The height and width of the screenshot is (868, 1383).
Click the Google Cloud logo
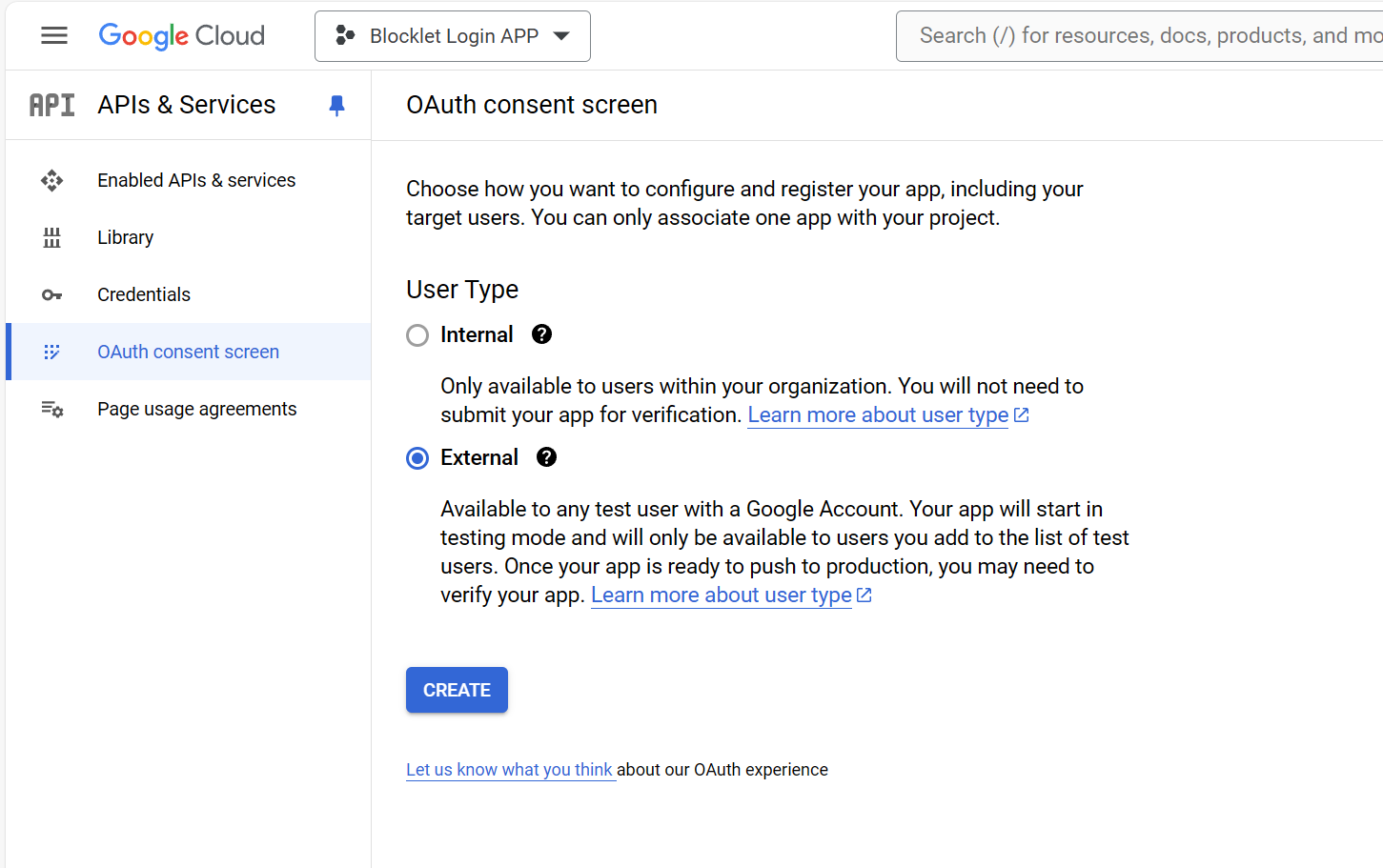tap(182, 36)
